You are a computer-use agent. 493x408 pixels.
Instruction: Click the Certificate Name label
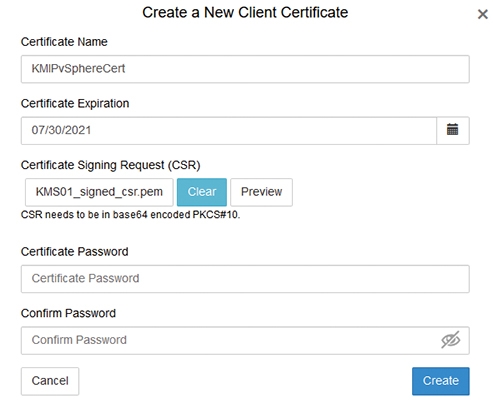(64, 42)
